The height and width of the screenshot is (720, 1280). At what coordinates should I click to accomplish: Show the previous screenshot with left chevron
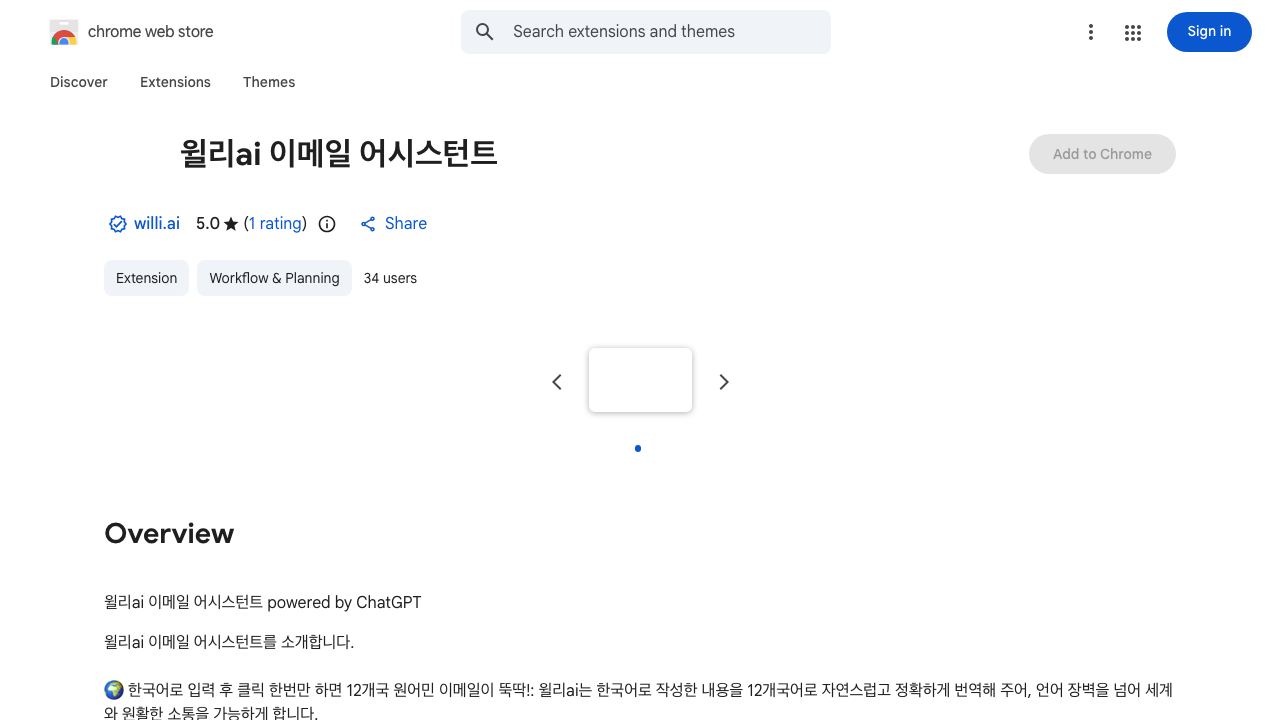coord(557,382)
